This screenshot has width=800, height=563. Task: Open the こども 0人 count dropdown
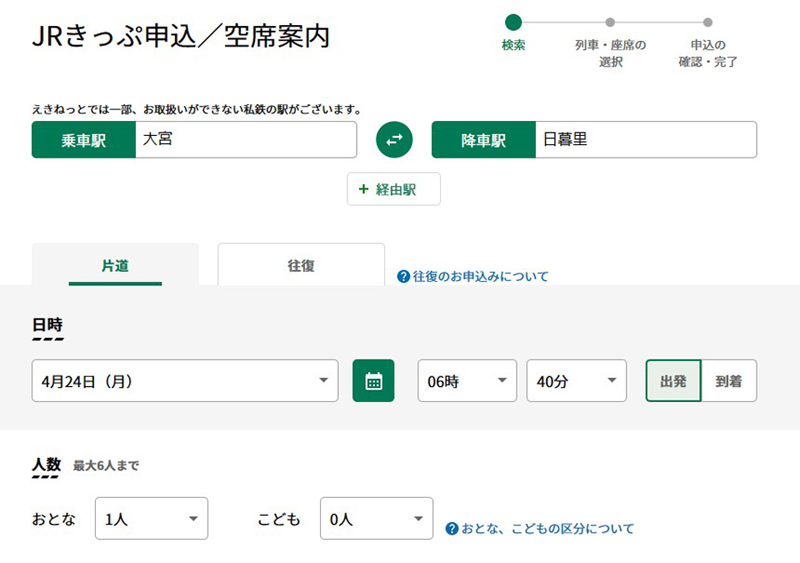click(x=377, y=519)
